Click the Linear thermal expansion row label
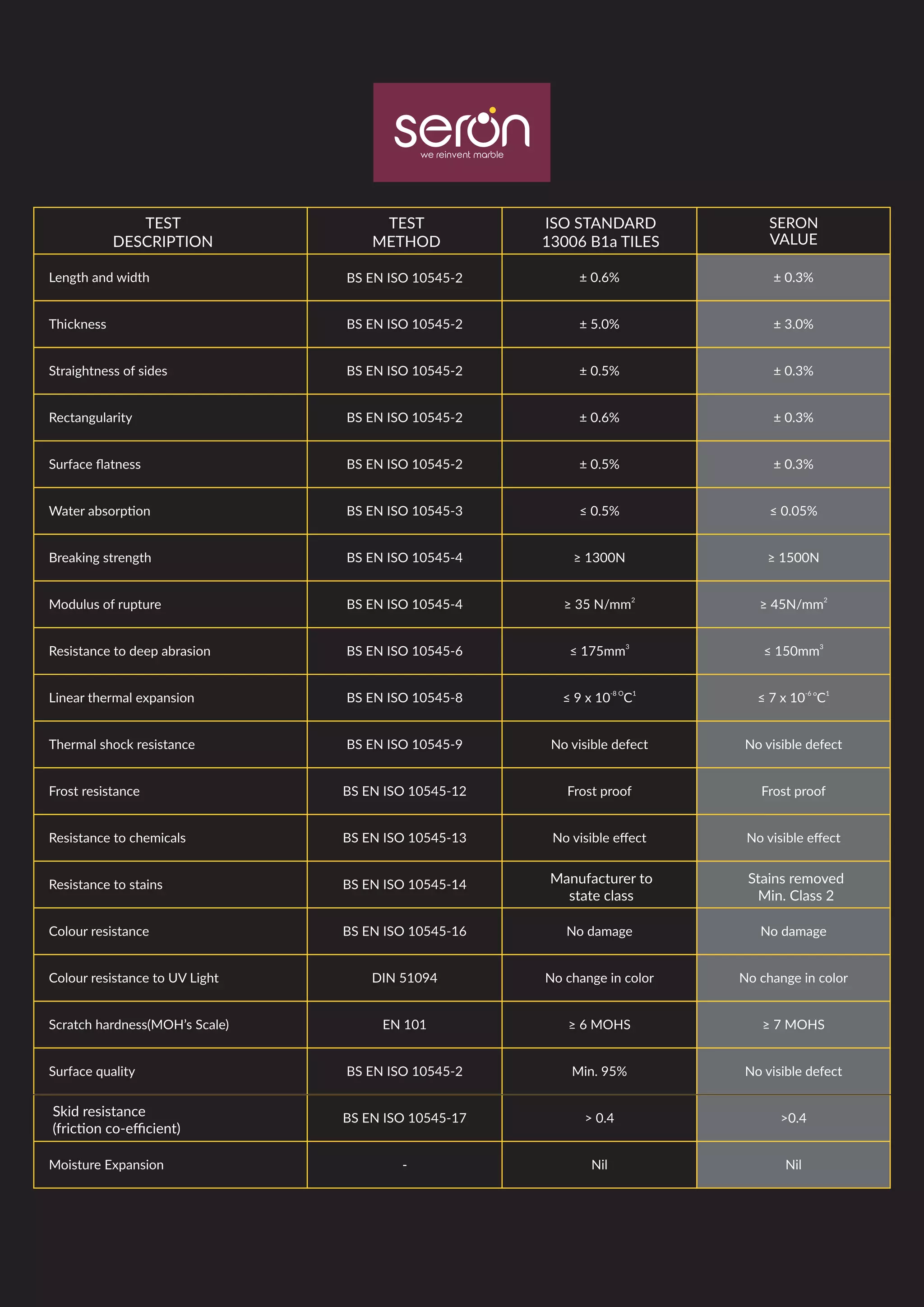This screenshot has height=1307, width=924. click(121, 697)
